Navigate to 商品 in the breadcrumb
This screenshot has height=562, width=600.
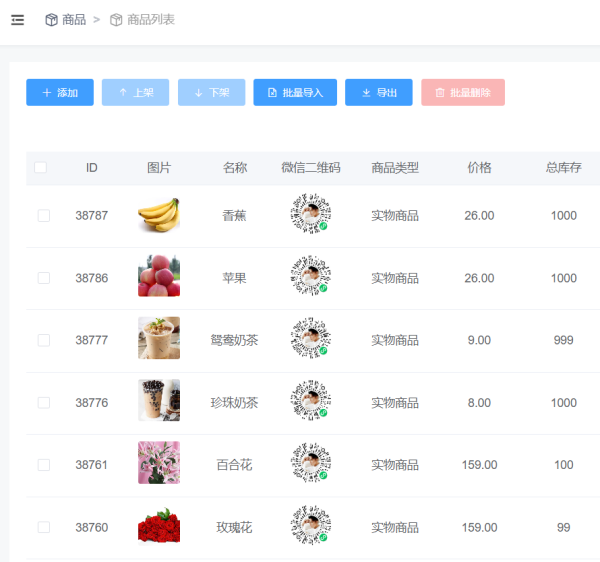[x=74, y=20]
